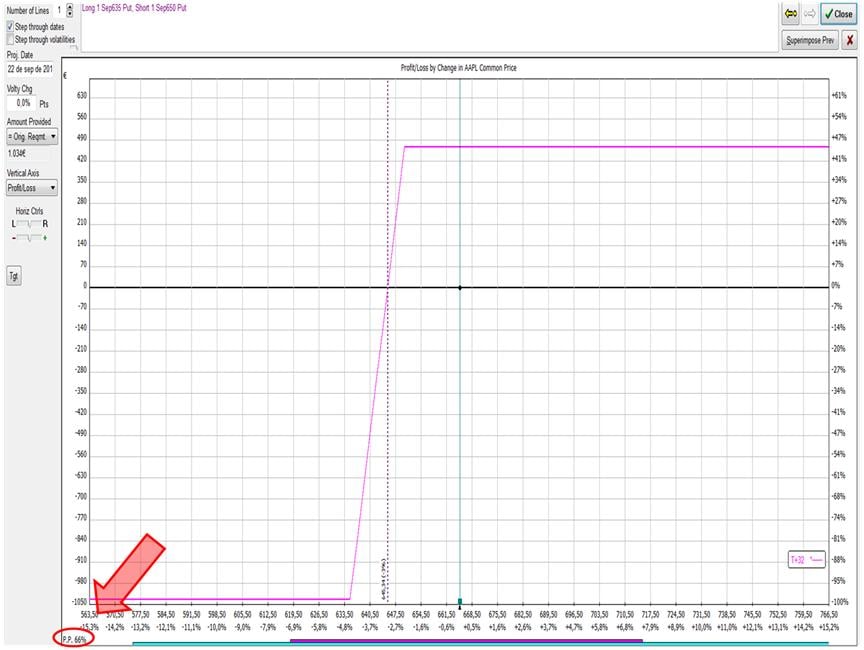
Task: Click the 490 left axis label
Action: point(82,138)
